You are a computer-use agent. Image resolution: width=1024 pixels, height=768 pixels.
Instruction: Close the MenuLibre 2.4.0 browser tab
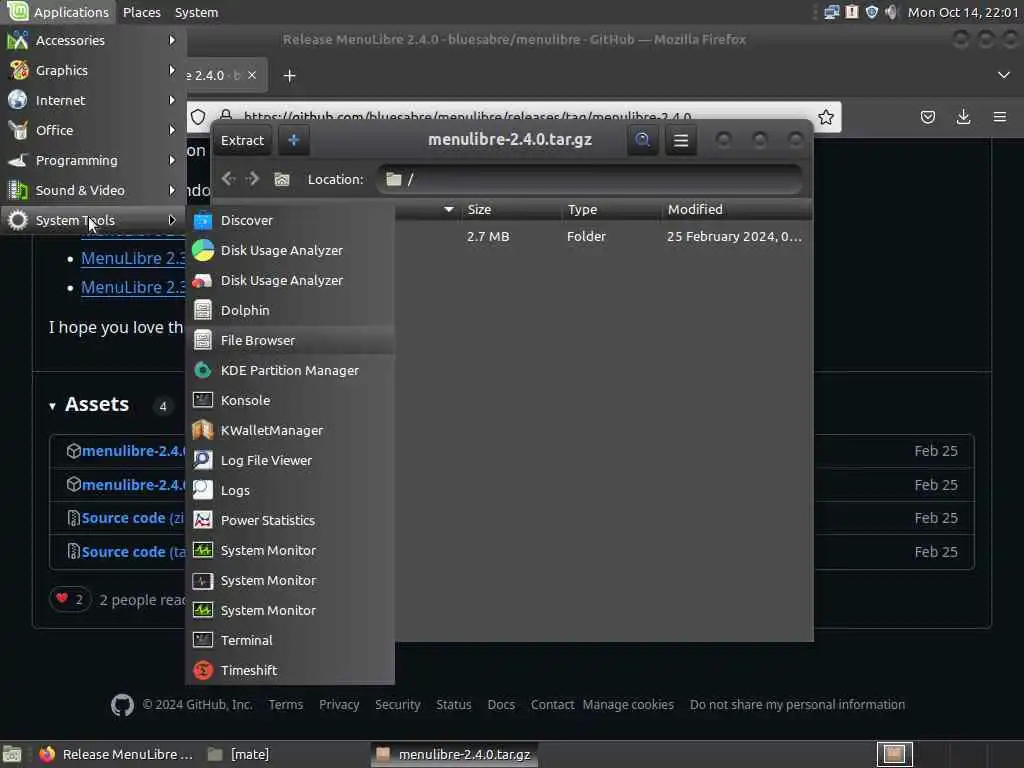tap(252, 75)
